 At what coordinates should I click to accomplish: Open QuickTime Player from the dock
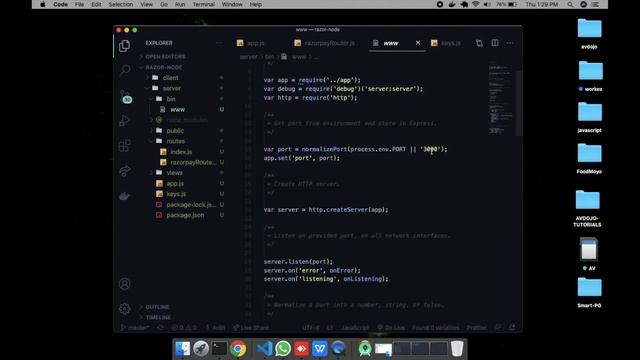click(338, 349)
